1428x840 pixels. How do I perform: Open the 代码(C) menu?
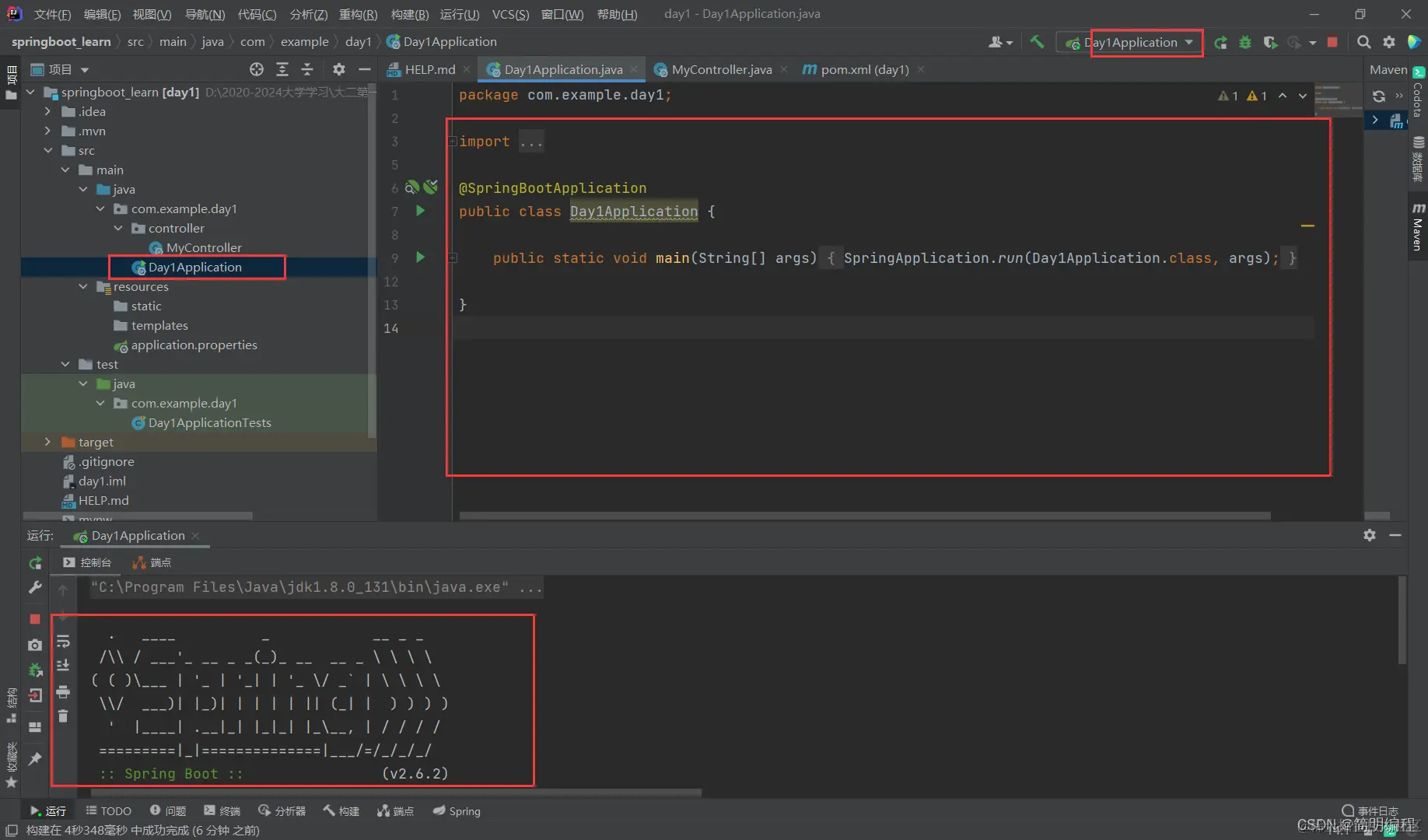257,14
